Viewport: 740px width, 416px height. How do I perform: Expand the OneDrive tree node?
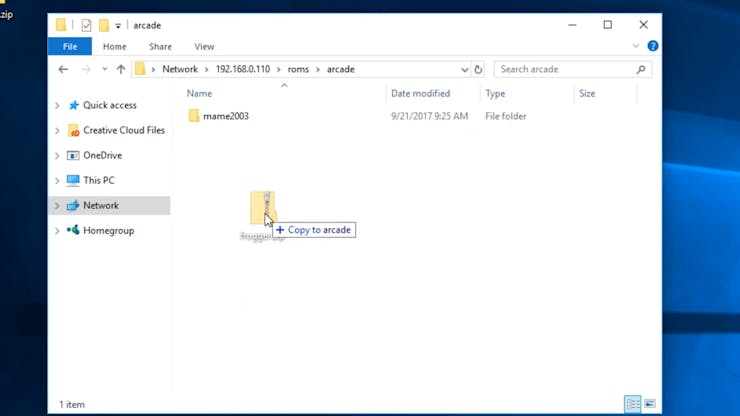pos(57,155)
